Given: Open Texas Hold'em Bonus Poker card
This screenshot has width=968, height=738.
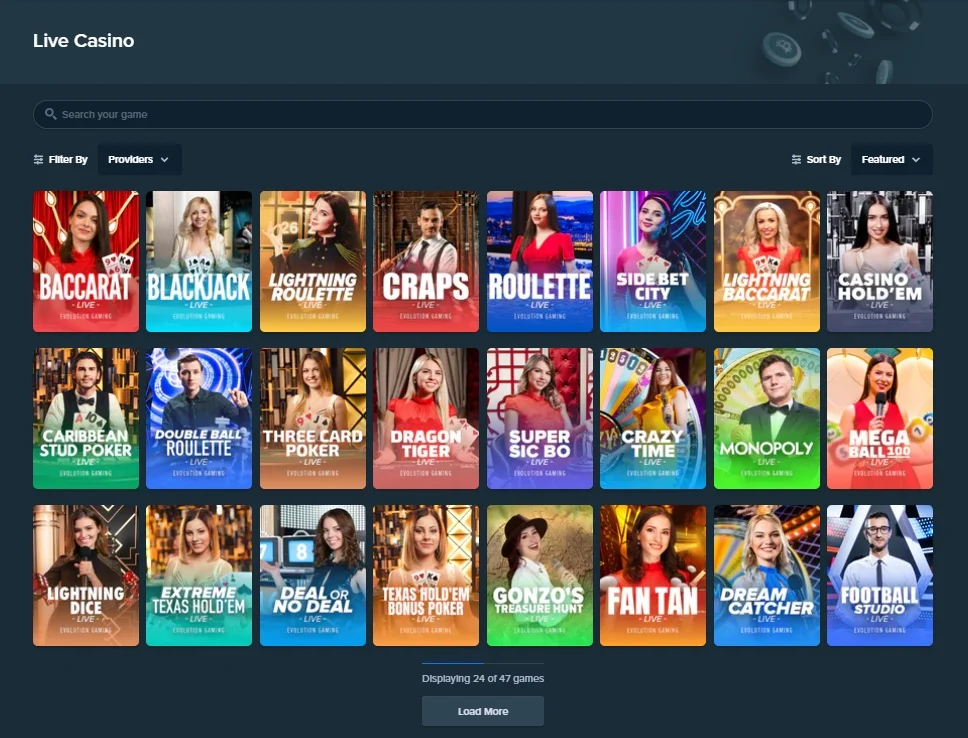Looking at the screenshot, I should coord(426,576).
